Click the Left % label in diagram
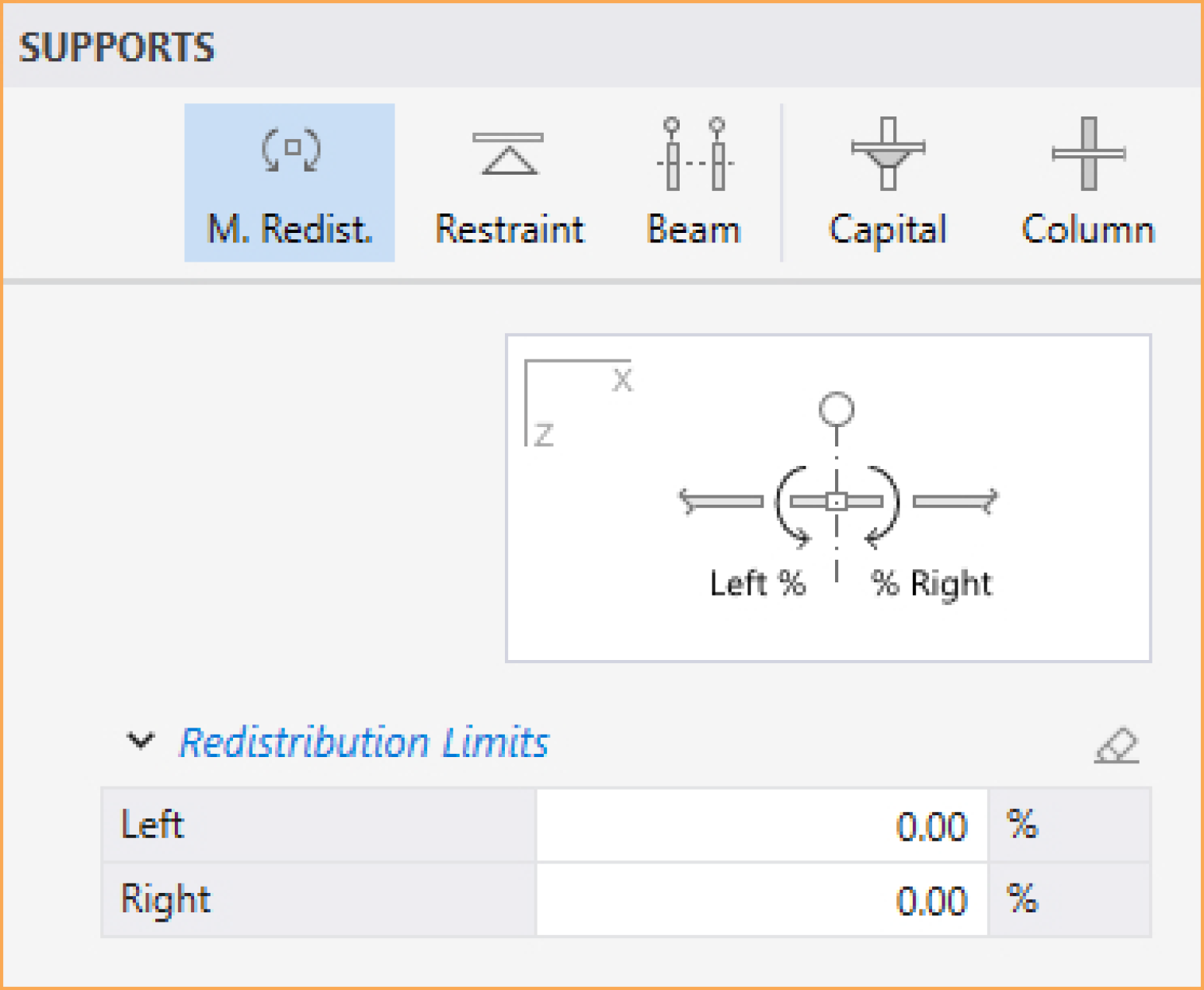Image resolution: width=1204 pixels, height=990 pixels. click(757, 583)
